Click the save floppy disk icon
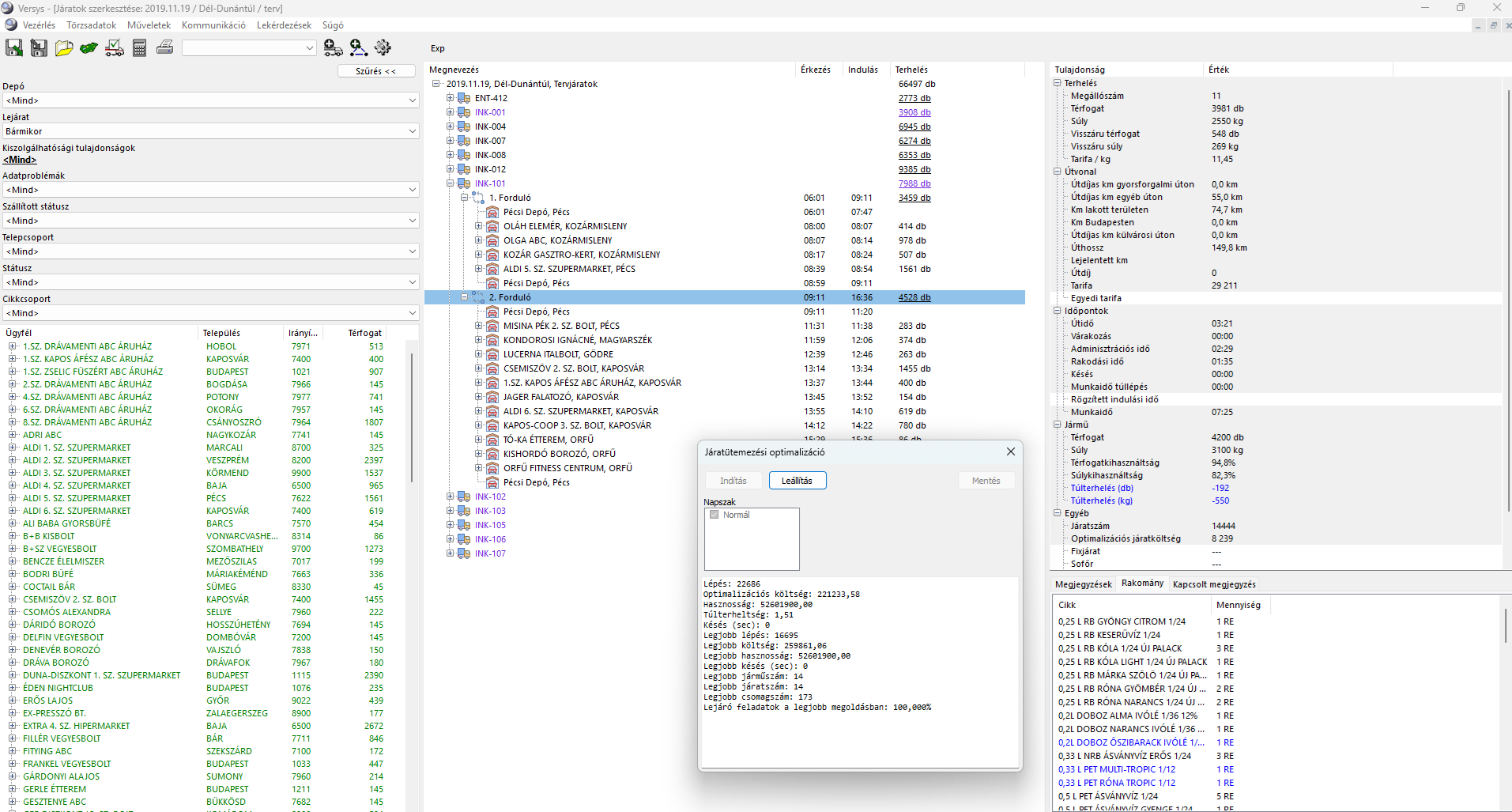Screen dimensions: 1512x812 pos(14,48)
